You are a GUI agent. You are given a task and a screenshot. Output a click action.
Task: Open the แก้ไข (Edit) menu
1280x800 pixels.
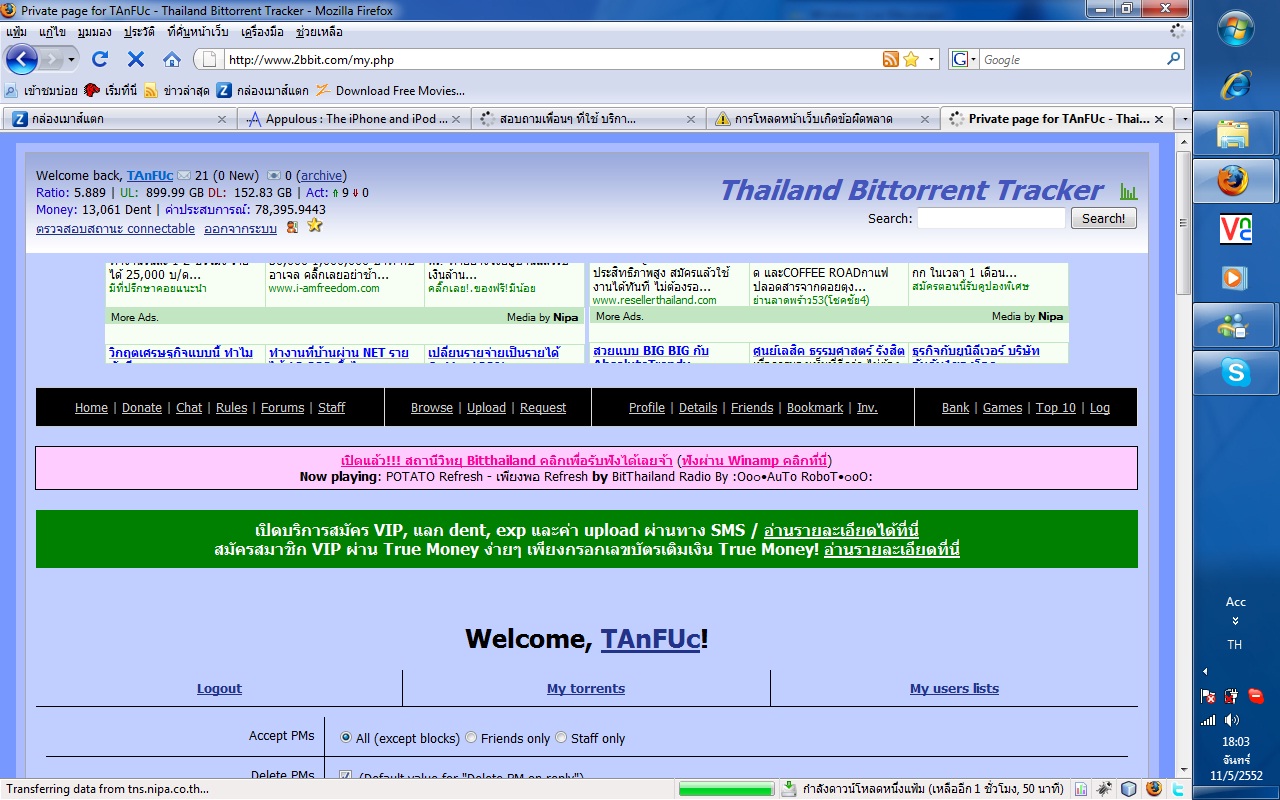click(52, 32)
